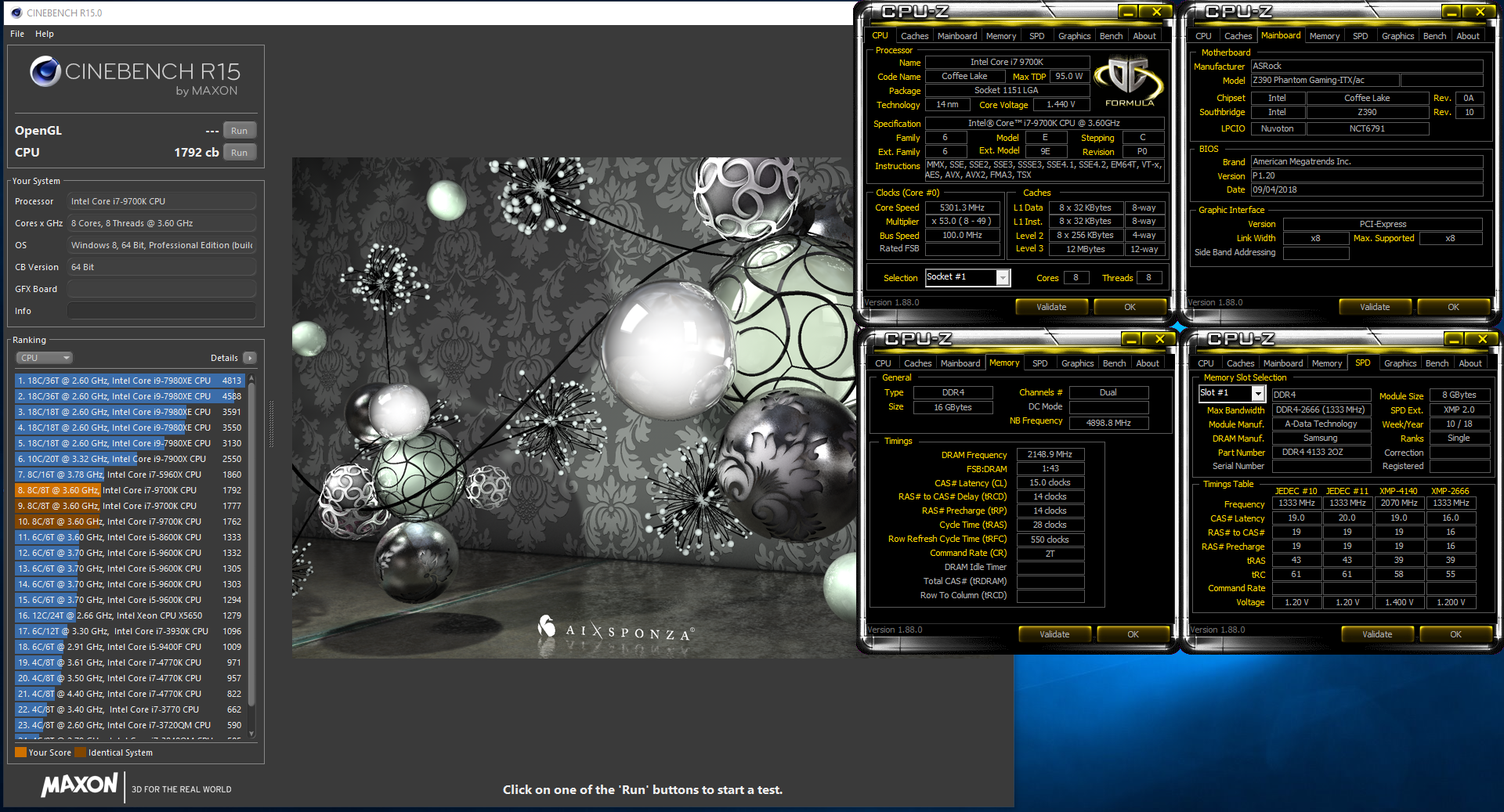
Task: Click the Processor field Intel Core i7-9700K CPU
Action: pos(161,201)
